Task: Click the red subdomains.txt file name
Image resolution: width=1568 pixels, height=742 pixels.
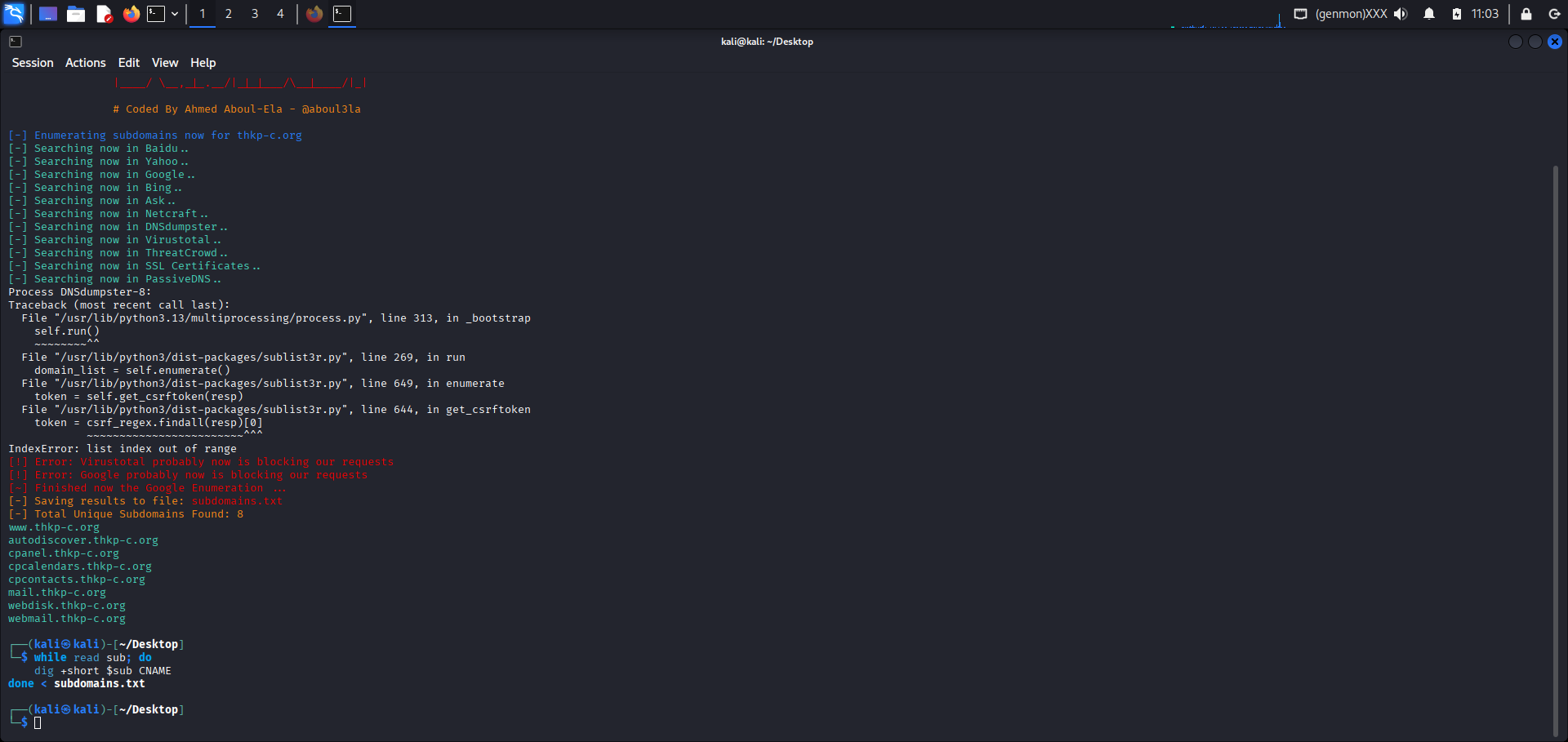Action: 237,501
